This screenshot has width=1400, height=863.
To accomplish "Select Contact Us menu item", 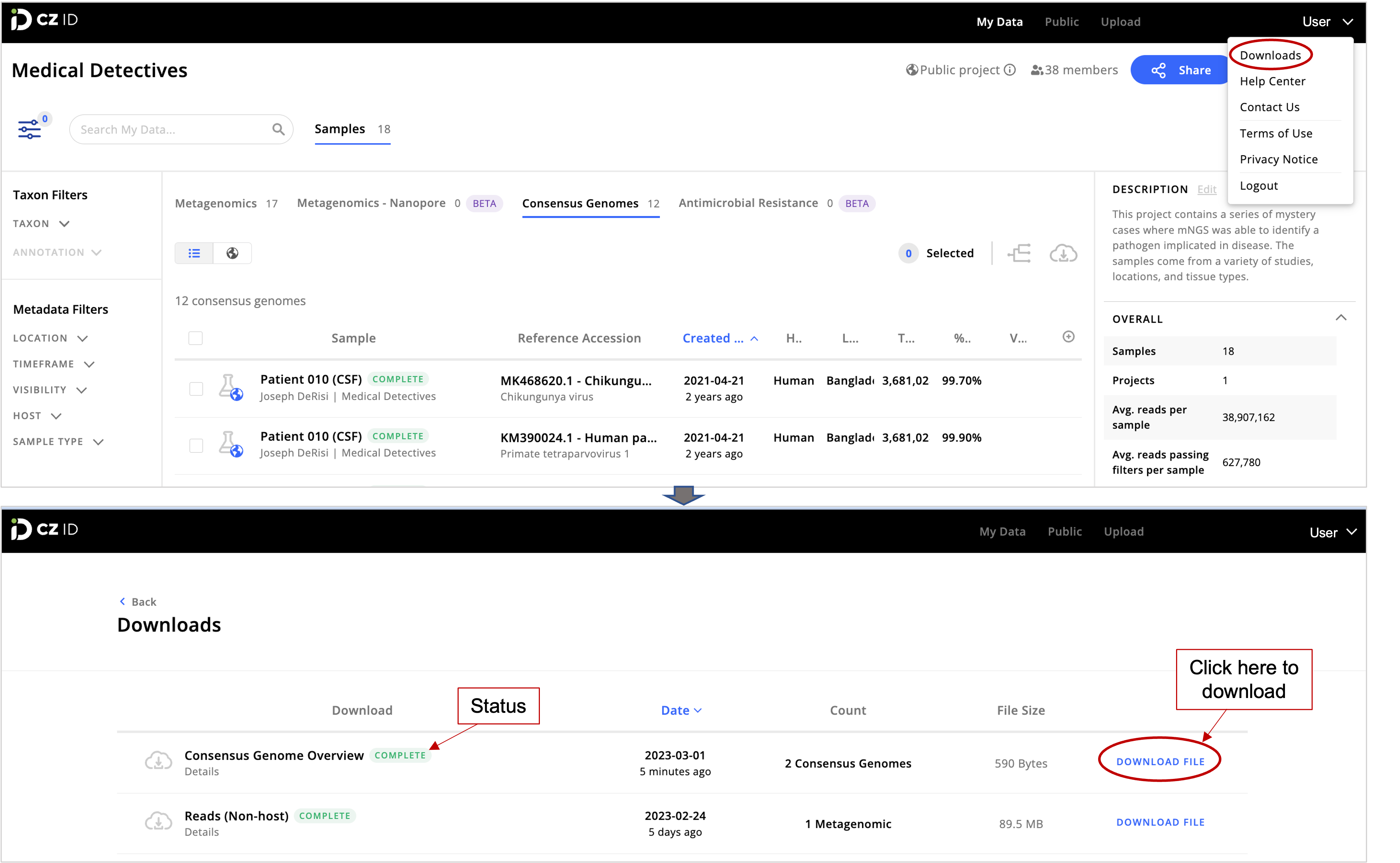I will [x=1270, y=107].
